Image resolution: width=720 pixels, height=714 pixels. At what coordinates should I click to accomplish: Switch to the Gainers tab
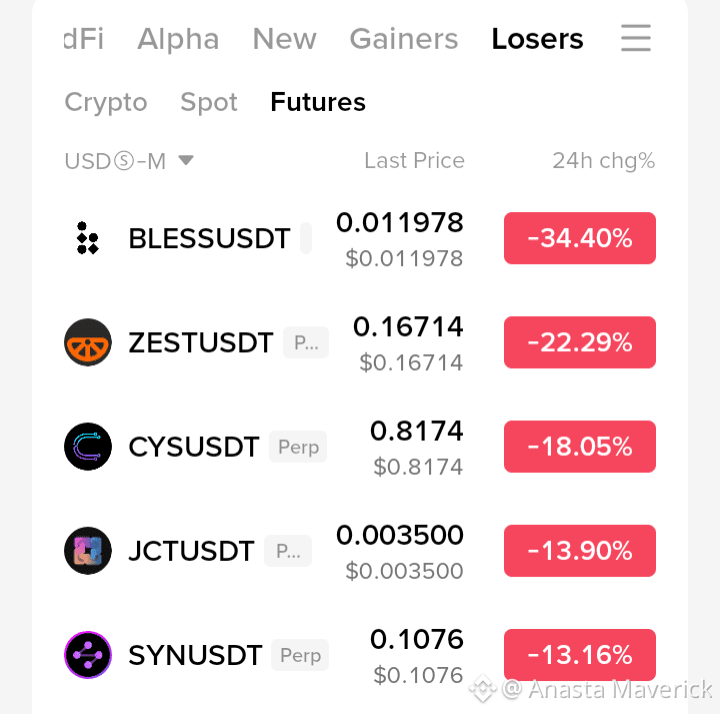pos(404,39)
